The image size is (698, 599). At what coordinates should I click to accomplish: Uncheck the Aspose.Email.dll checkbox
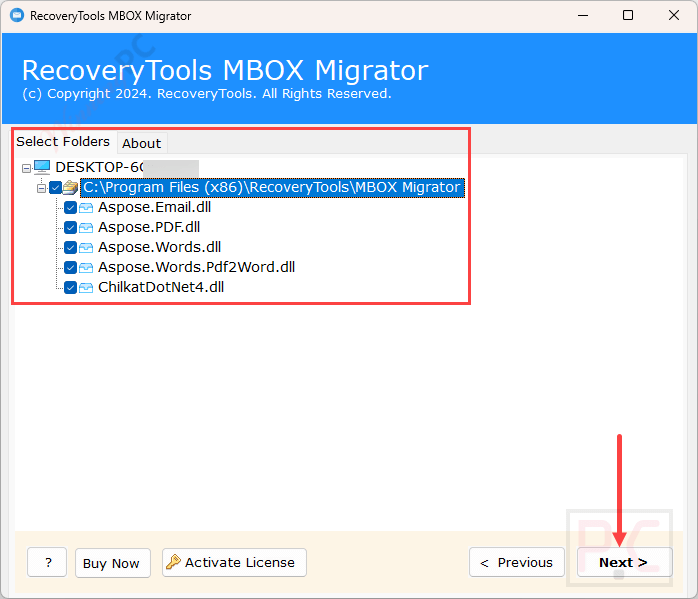click(x=70, y=207)
